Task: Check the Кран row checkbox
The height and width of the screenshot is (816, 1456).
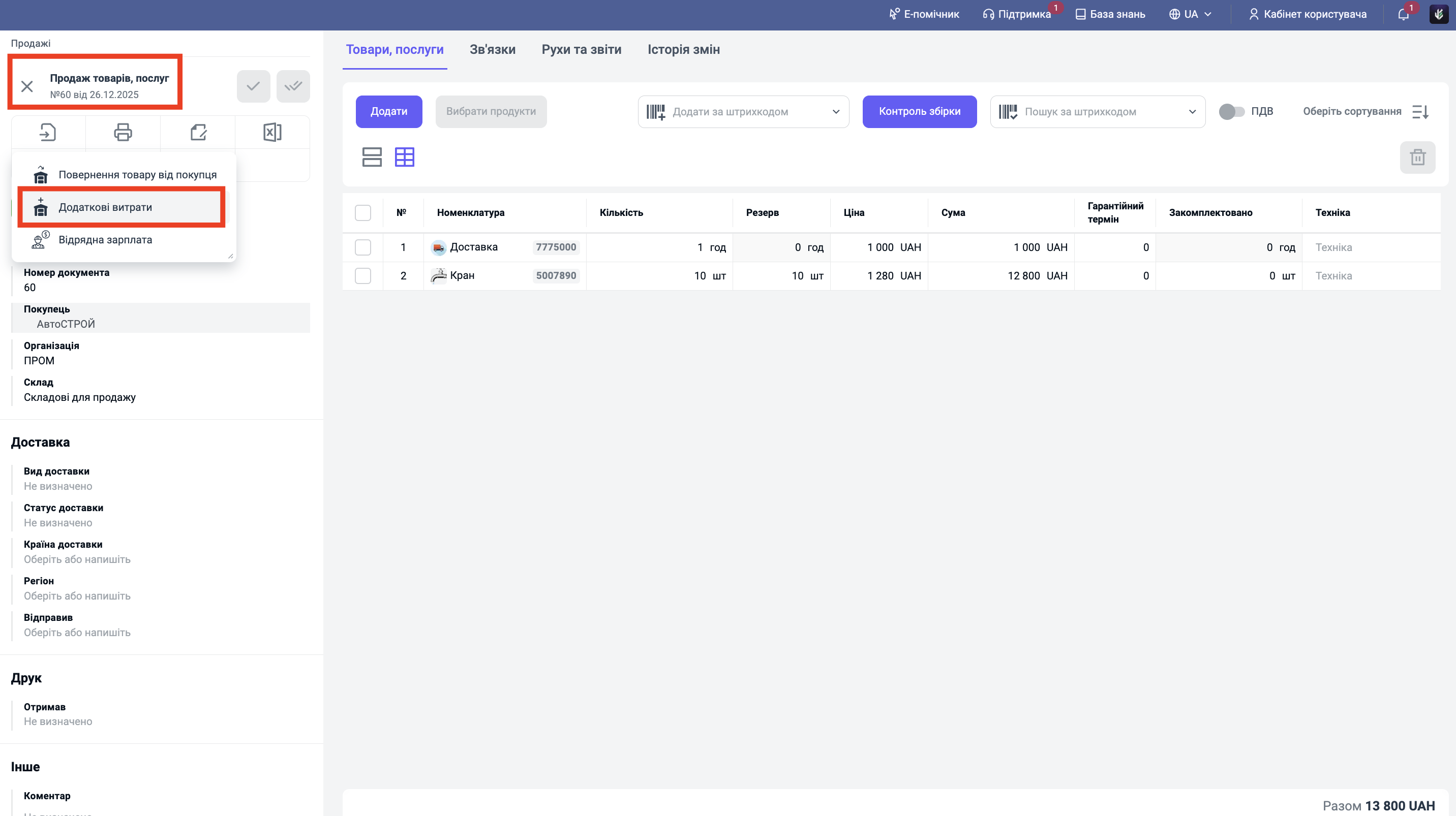Action: pos(363,275)
